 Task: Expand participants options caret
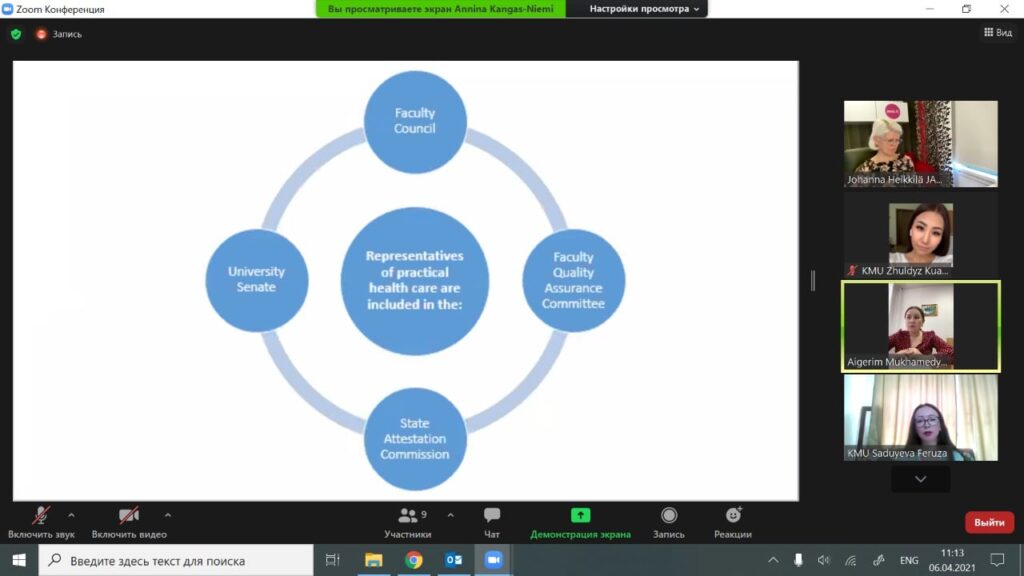pos(450,516)
